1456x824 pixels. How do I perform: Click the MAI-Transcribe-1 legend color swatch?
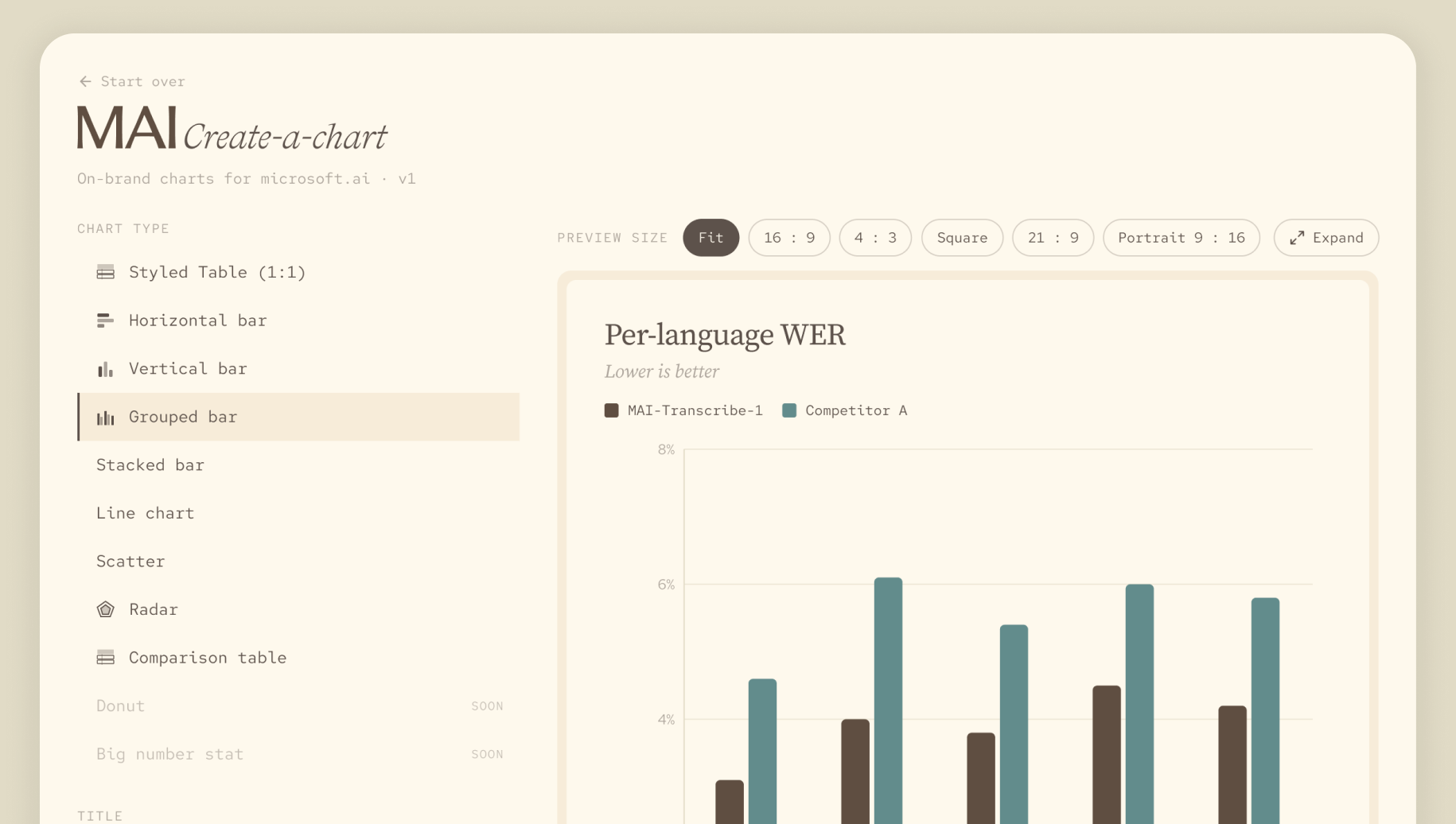point(611,410)
